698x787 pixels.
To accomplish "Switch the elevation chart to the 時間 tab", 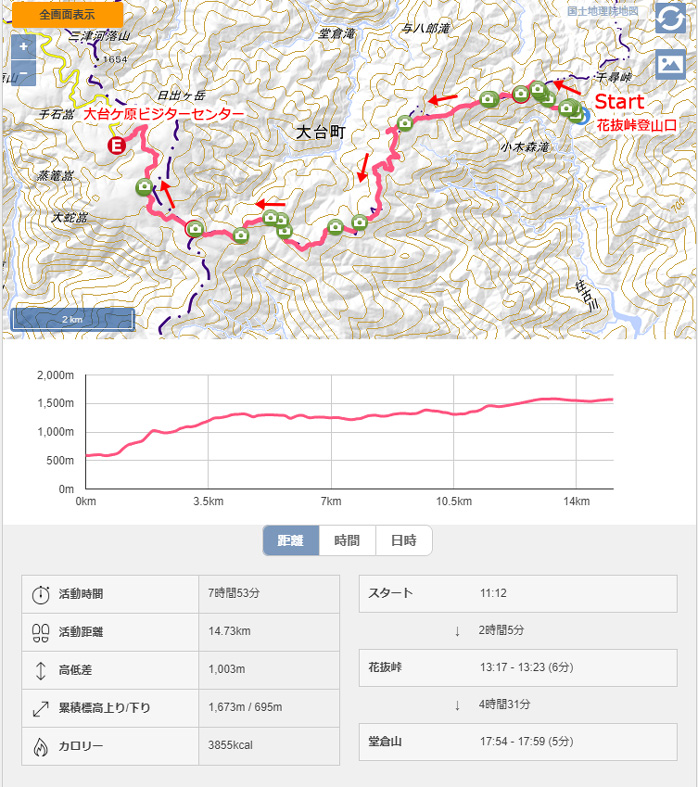I will click(x=347, y=540).
